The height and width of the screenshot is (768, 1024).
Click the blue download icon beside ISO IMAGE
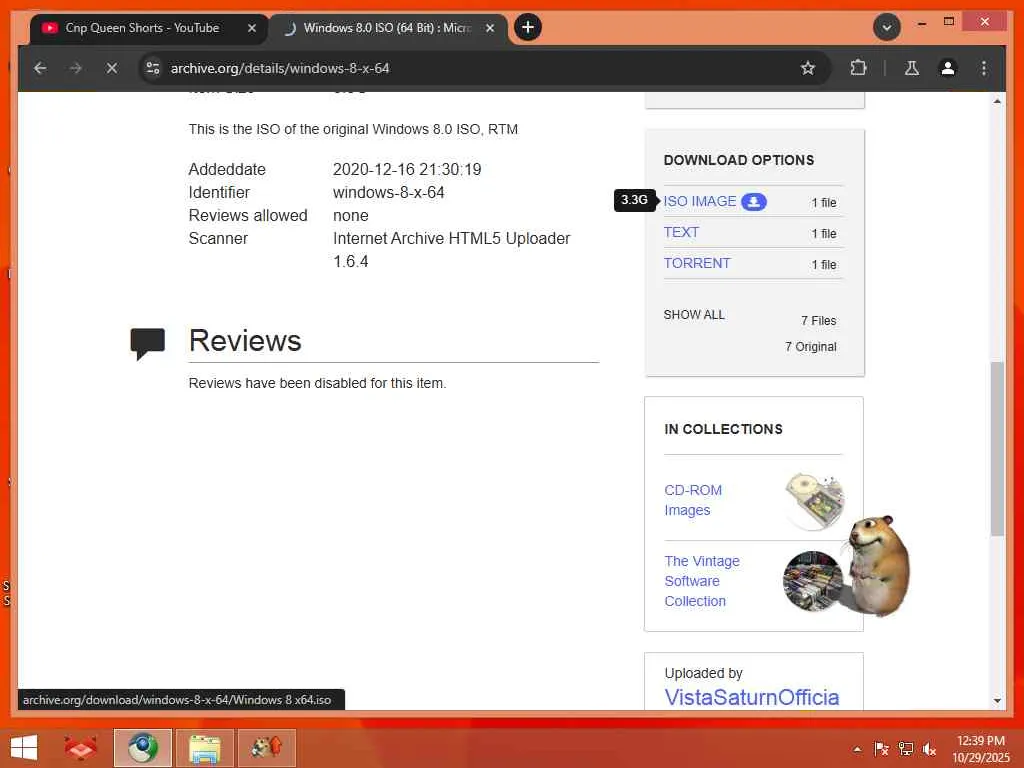pos(754,202)
